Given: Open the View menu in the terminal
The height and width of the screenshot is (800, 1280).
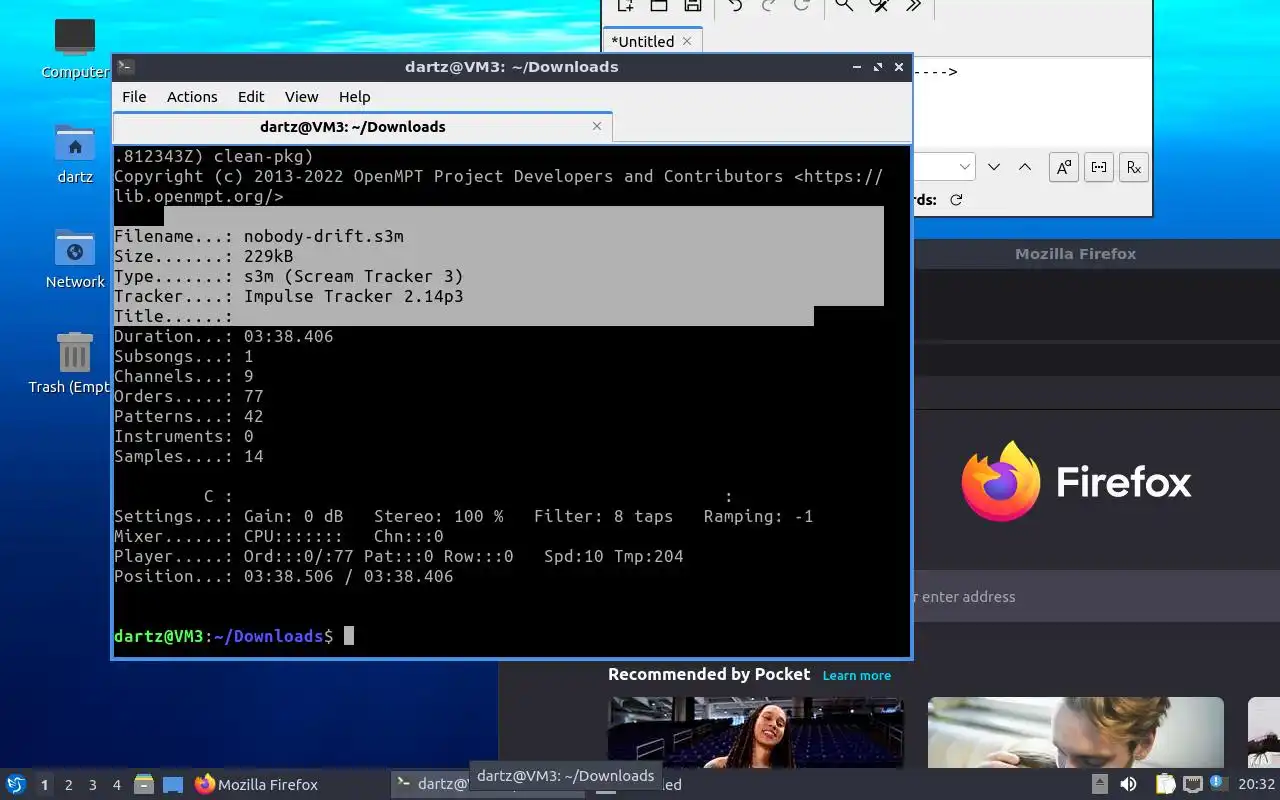Looking at the screenshot, I should (301, 97).
